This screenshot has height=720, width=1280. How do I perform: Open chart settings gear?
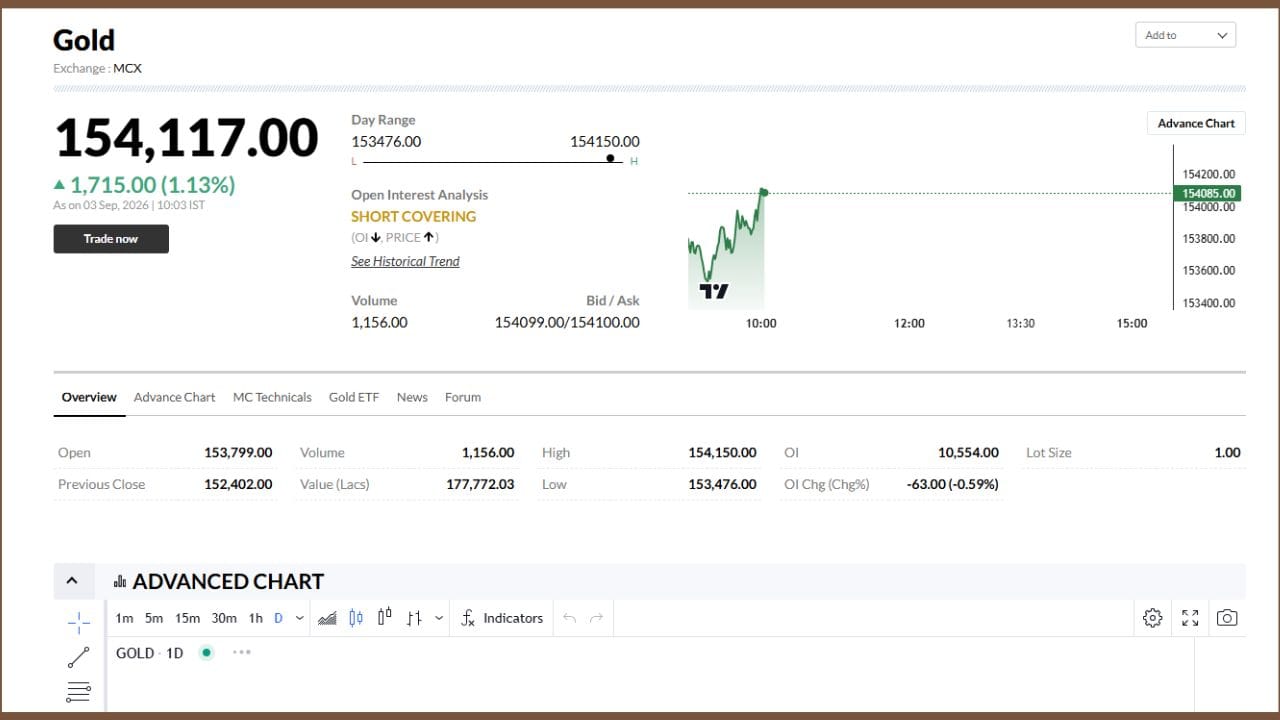(x=1152, y=618)
